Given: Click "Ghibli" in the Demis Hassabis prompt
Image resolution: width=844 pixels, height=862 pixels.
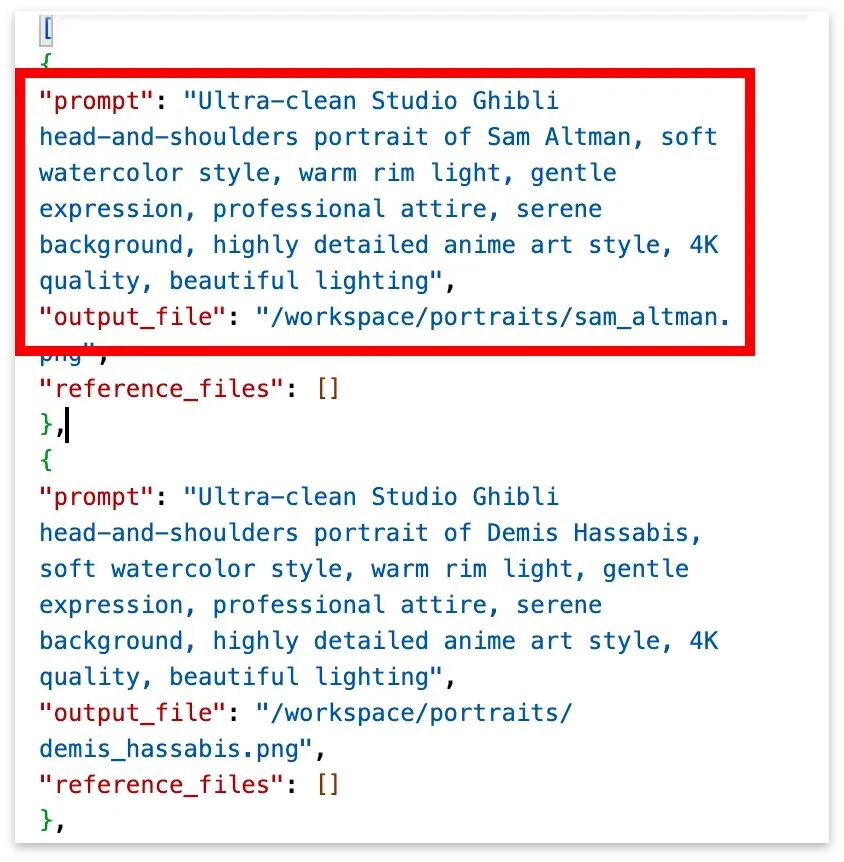Looking at the screenshot, I should pos(516,497).
